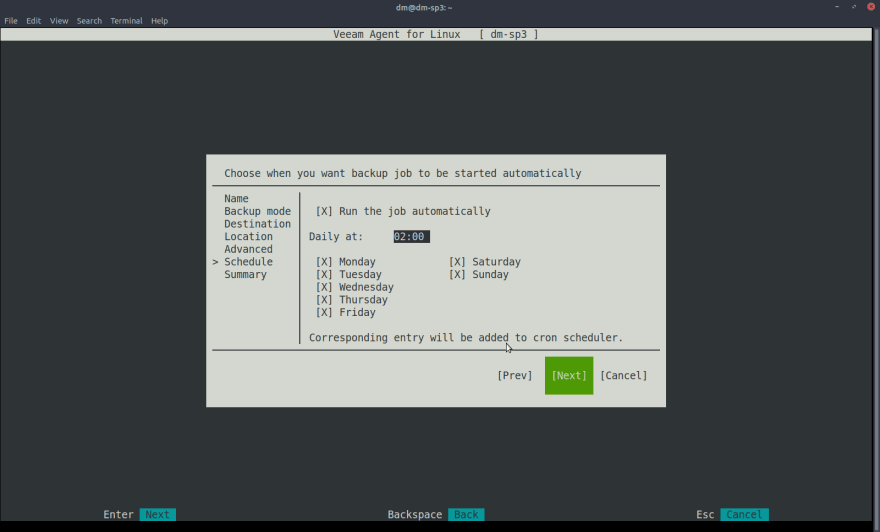880x532 pixels.
Task: Click the terminal vertical scrollbar
Action: point(876,274)
